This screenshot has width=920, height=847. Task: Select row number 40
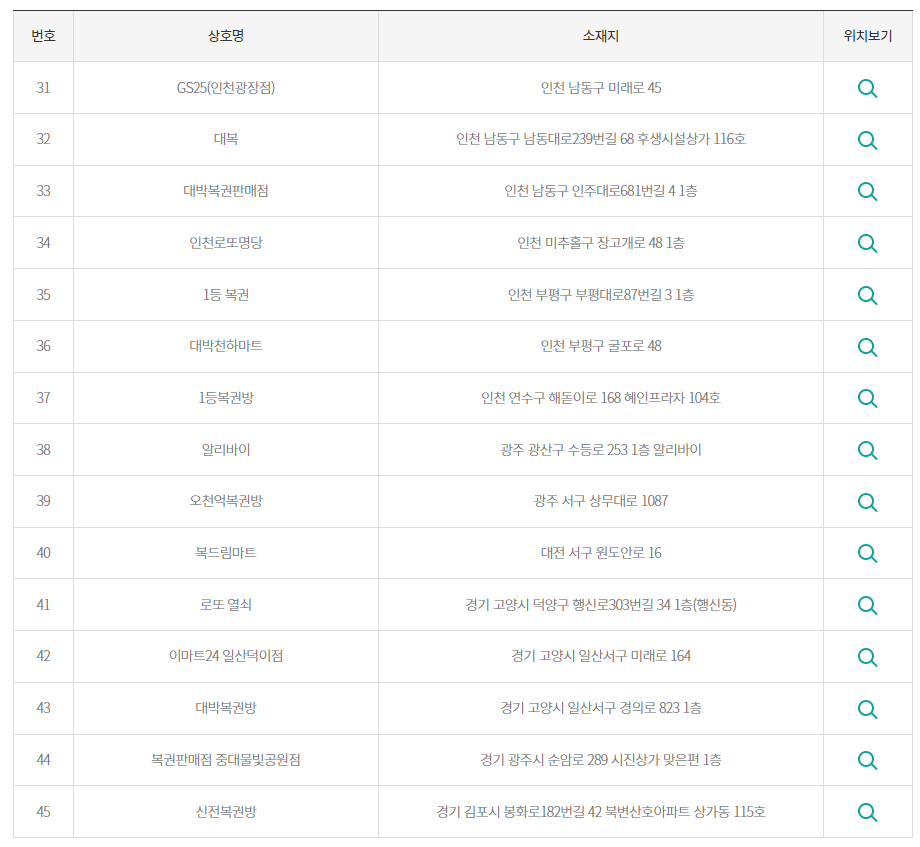[43, 553]
